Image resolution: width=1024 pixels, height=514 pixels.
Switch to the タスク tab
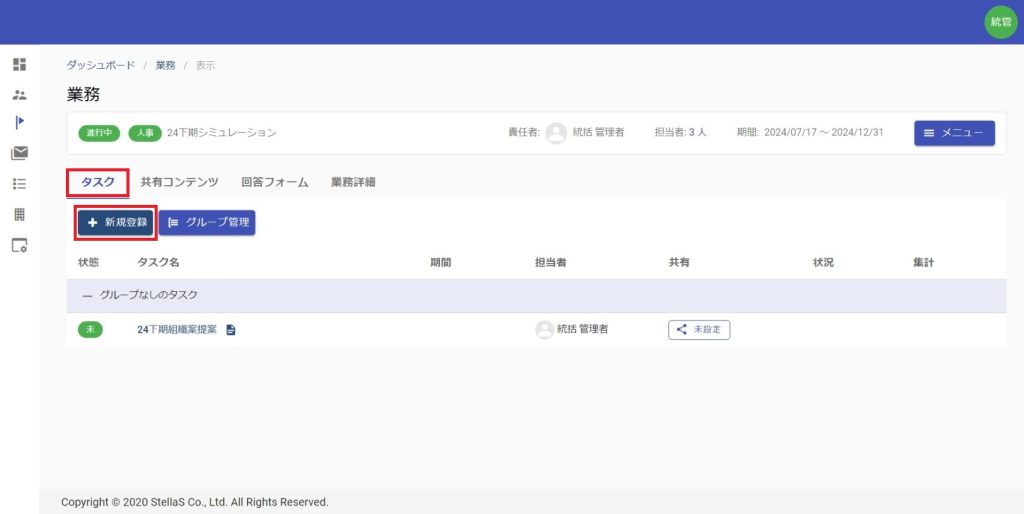(97, 182)
